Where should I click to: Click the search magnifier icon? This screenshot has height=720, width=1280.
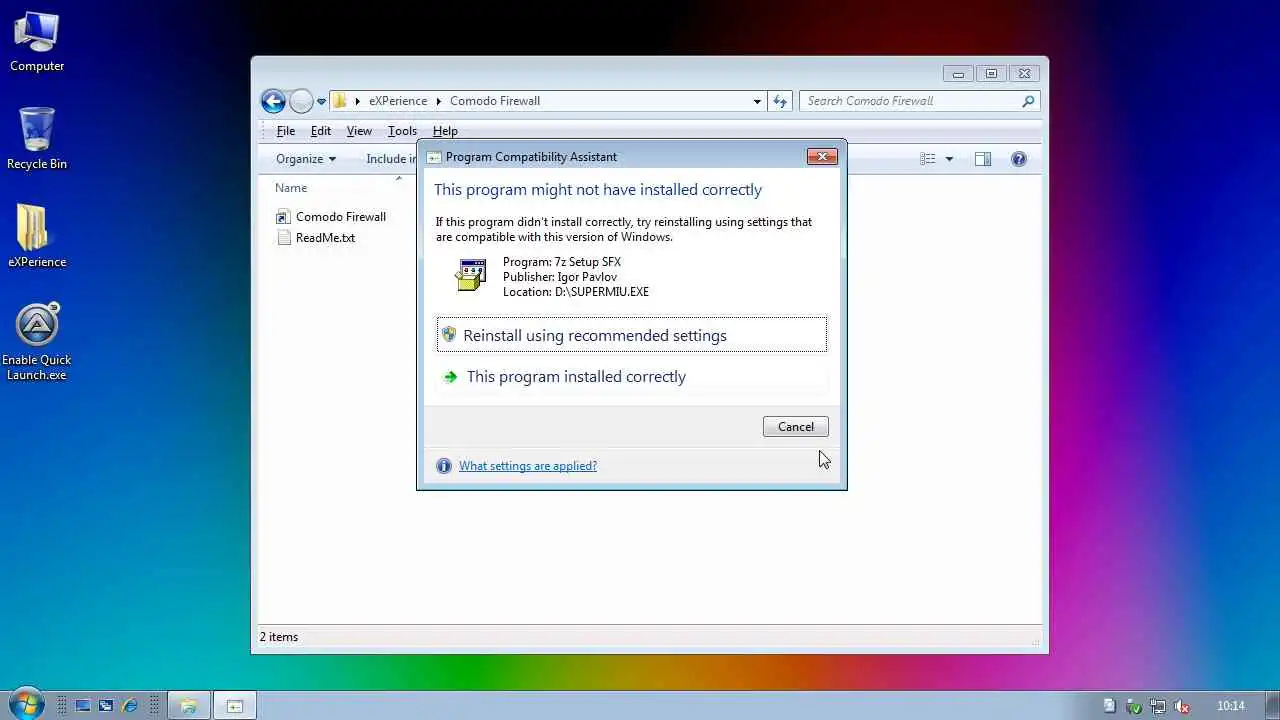click(1027, 101)
